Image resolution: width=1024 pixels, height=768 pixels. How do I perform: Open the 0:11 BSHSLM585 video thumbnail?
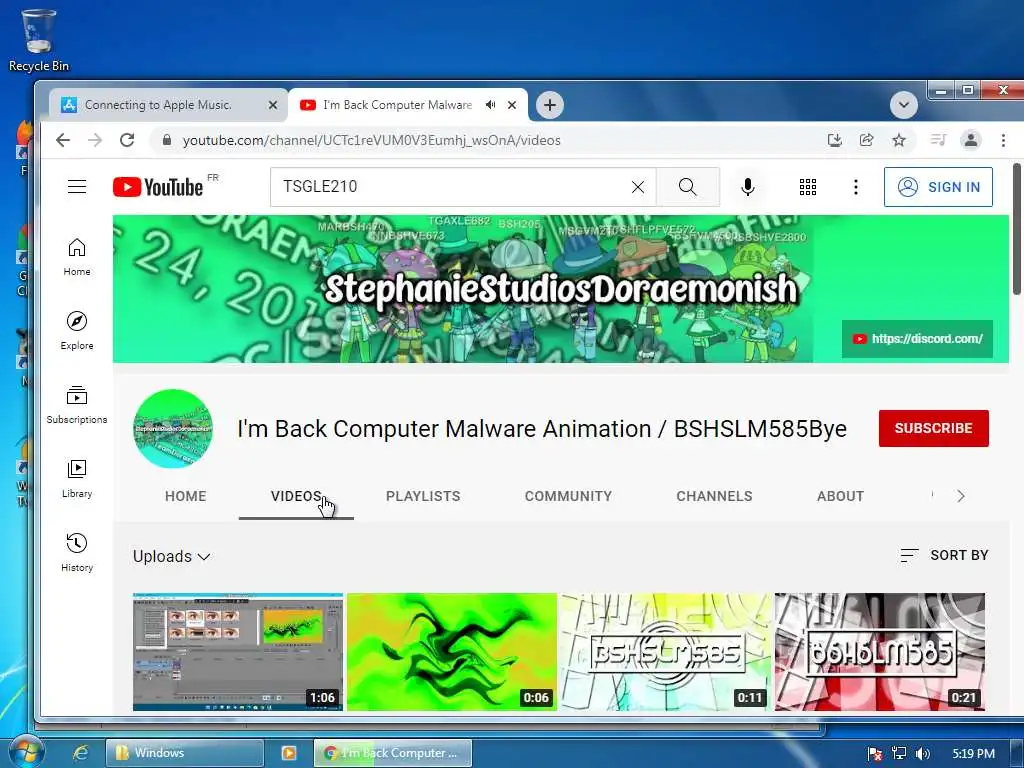666,652
